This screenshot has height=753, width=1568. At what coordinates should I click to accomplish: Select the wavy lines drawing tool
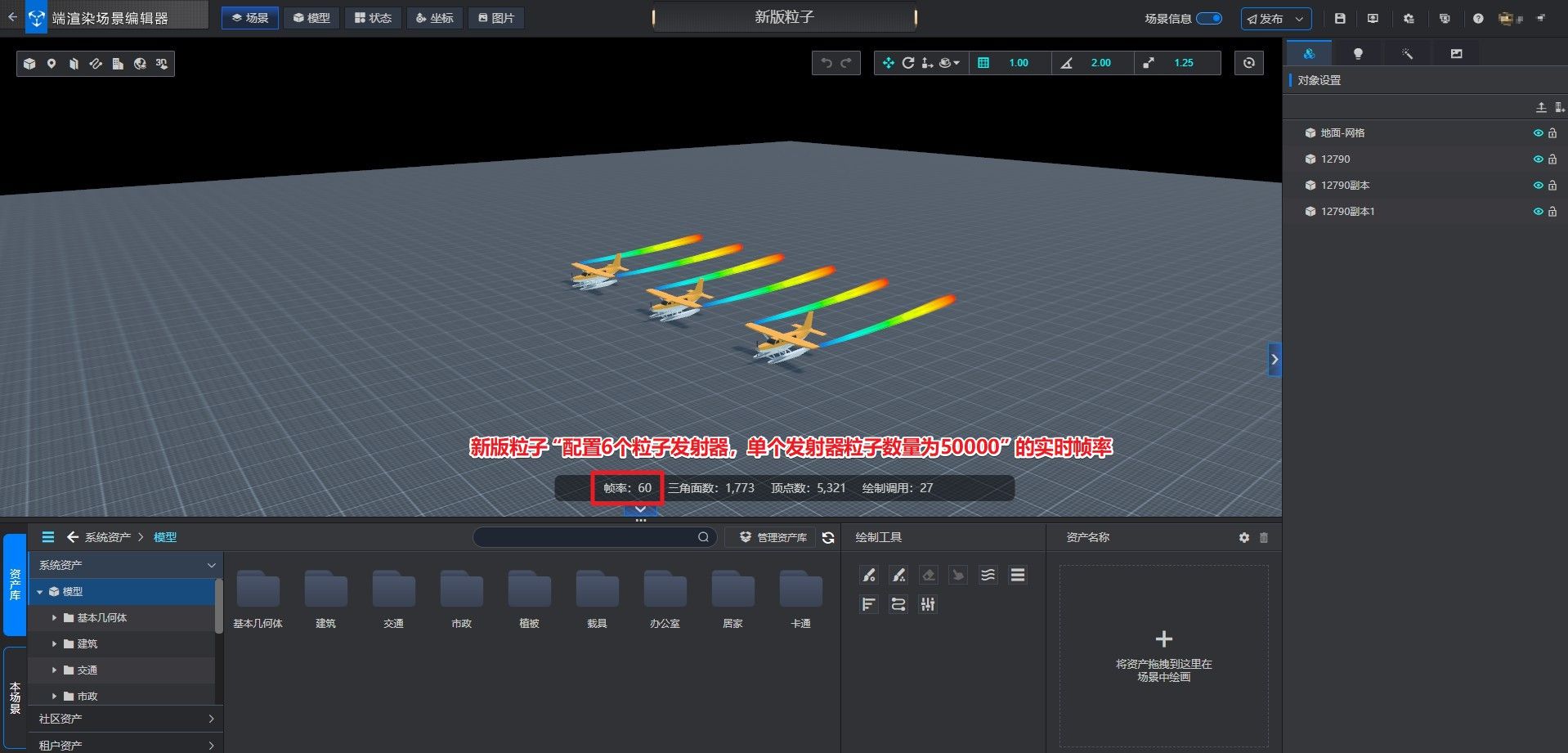coord(988,576)
